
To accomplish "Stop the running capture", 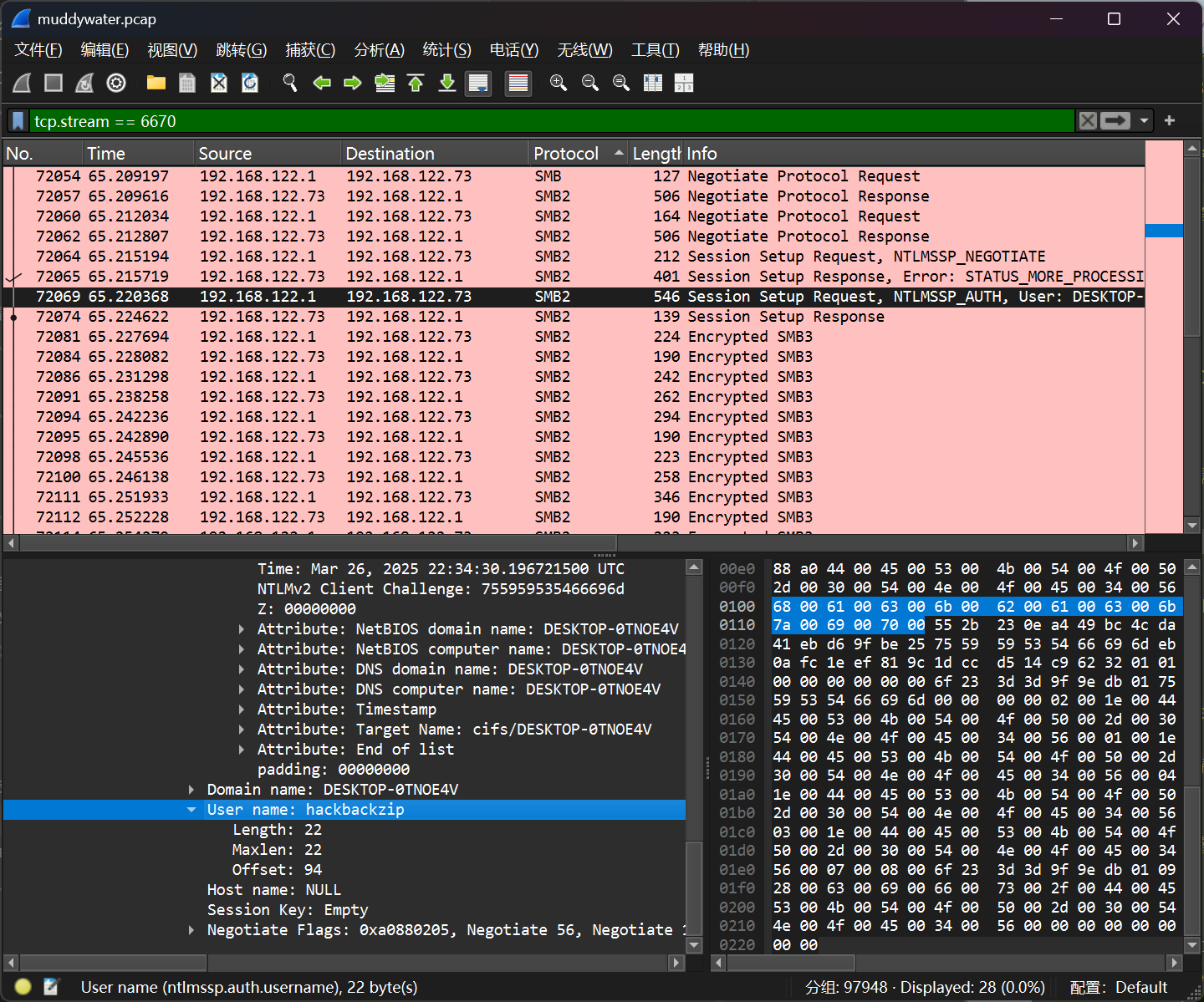I will tap(54, 83).
